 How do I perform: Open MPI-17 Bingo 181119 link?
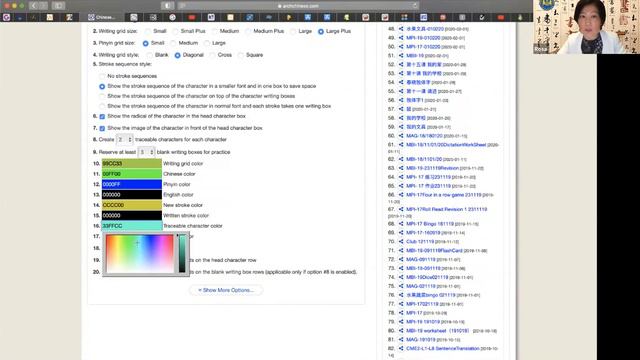coord(430,224)
